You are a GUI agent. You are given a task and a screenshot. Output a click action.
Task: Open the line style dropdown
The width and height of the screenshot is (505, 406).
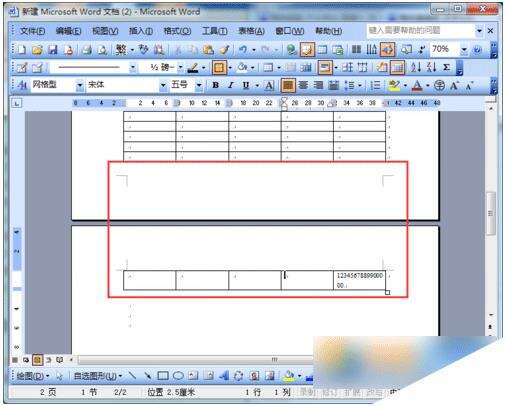(x=133, y=68)
